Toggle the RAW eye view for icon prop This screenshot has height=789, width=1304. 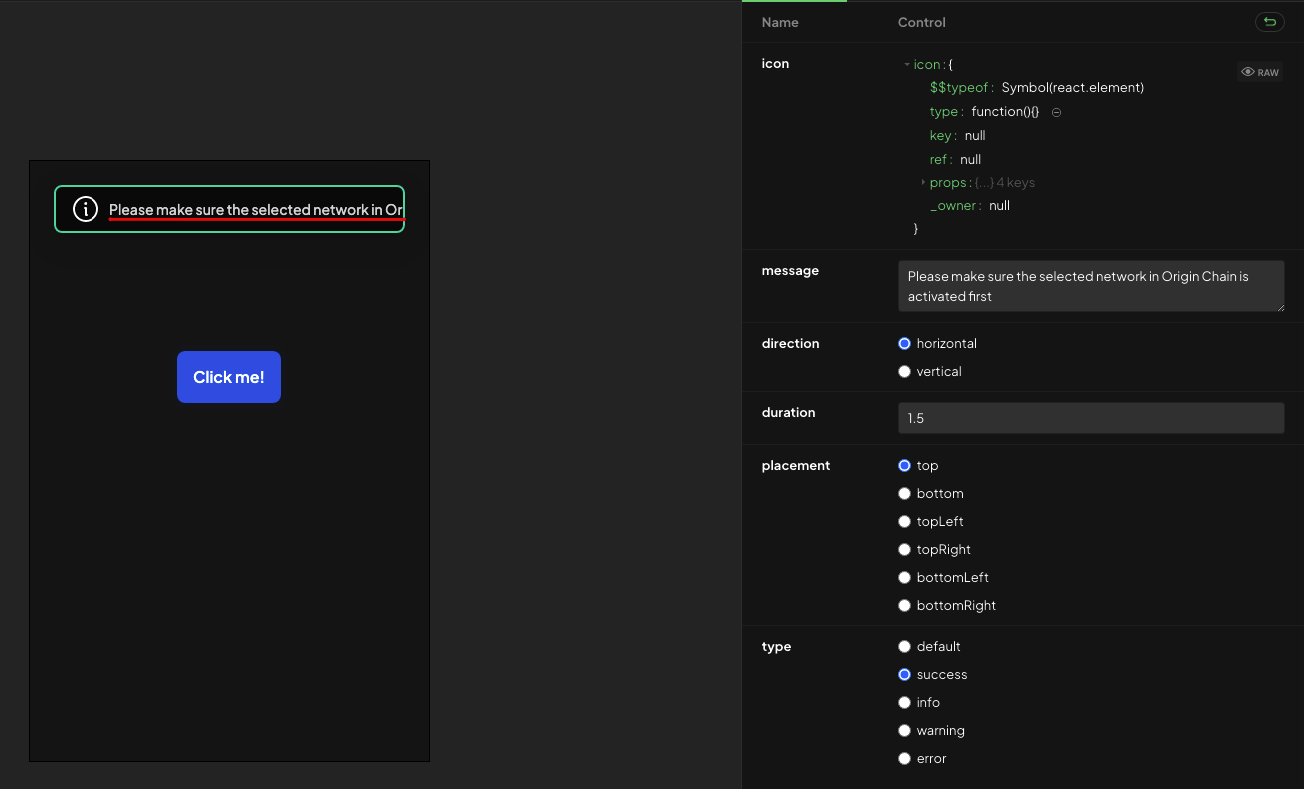coord(1259,71)
